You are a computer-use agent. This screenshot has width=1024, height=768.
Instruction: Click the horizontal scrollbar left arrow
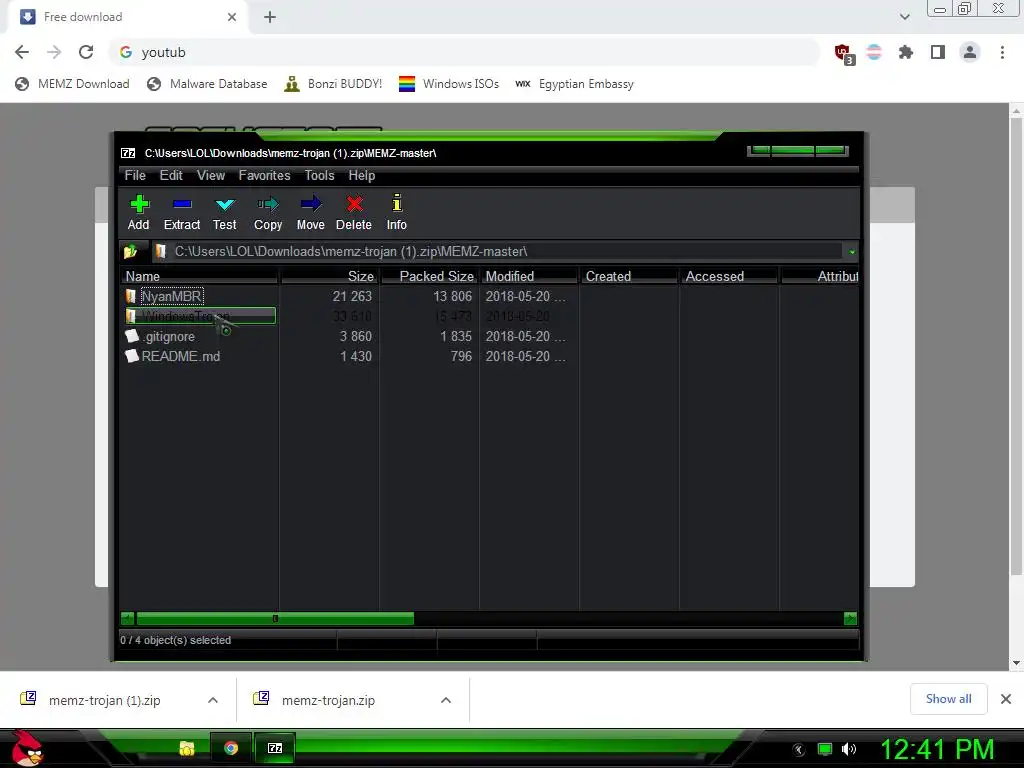click(x=127, y=618)
